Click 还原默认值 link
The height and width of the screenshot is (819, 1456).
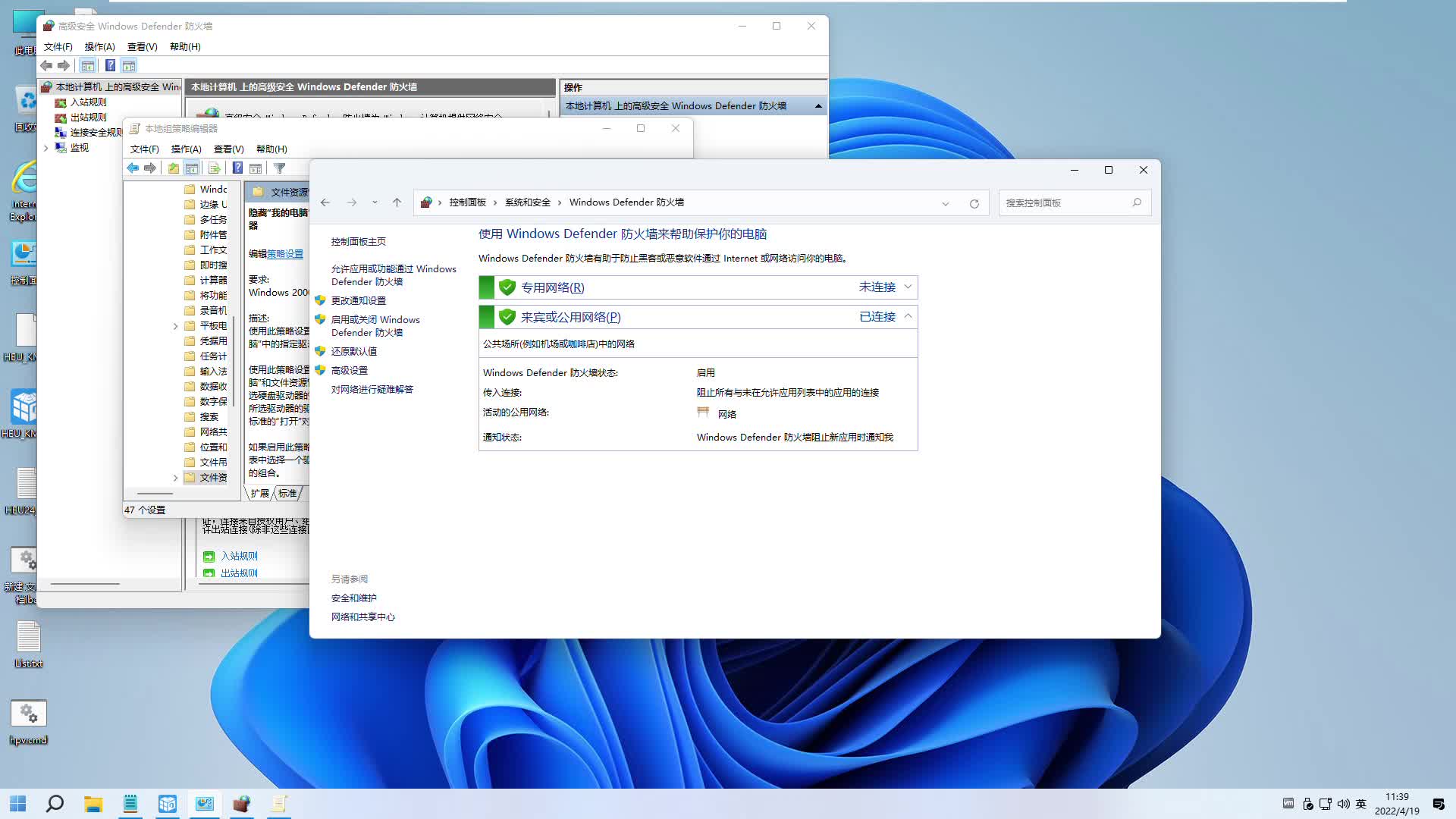pyautogui.click(x=354, y=352)
